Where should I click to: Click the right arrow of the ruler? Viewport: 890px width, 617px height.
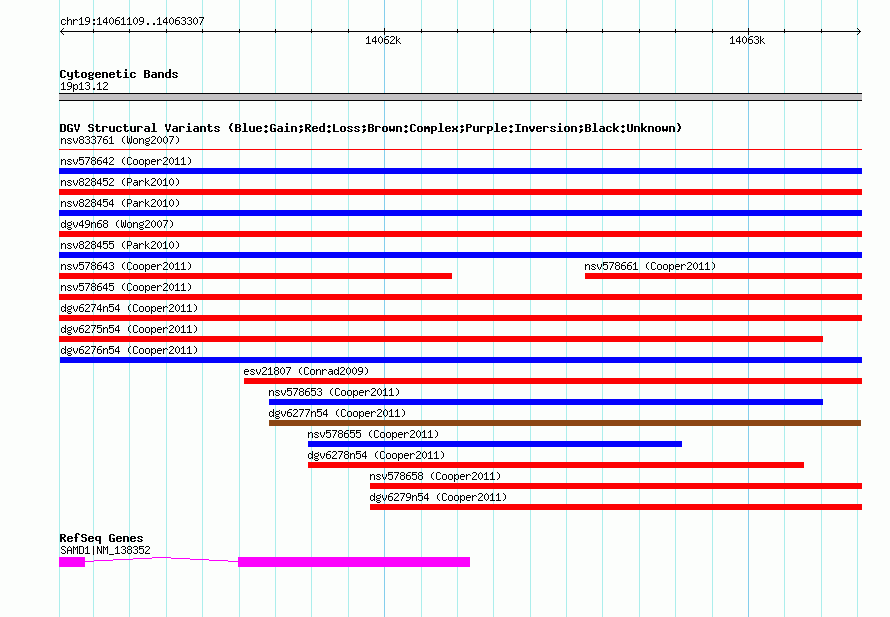[x=859, y=31]
